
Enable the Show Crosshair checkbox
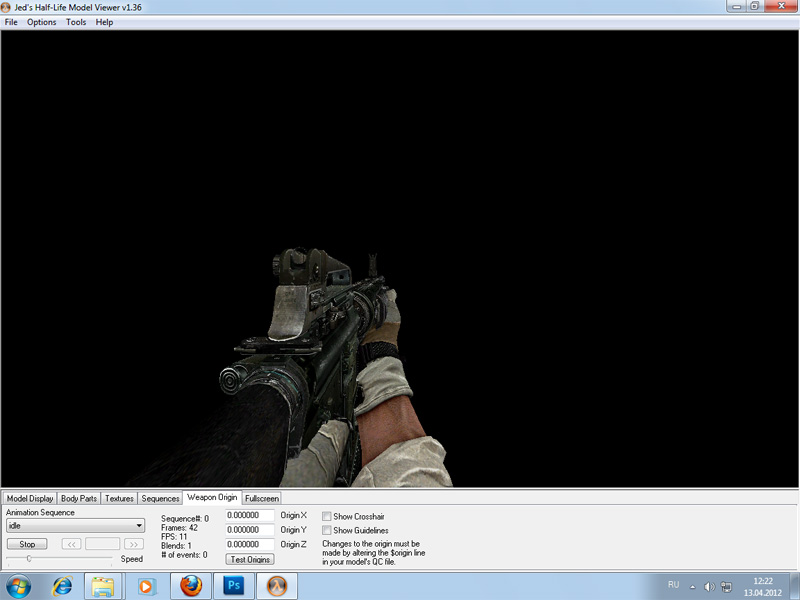[x=327, y=516]
